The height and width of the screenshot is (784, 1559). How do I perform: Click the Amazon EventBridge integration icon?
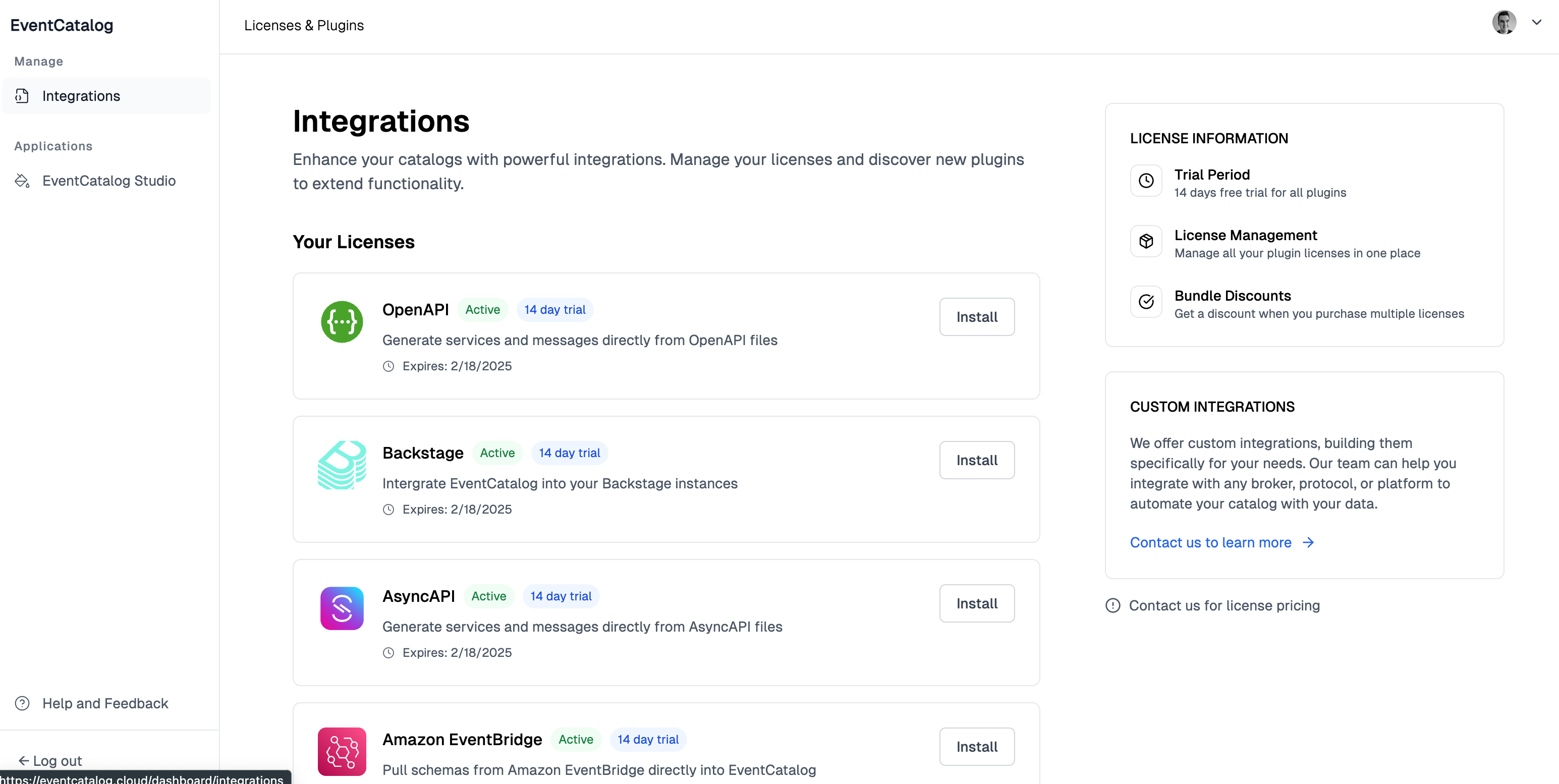tap(342, 752)
